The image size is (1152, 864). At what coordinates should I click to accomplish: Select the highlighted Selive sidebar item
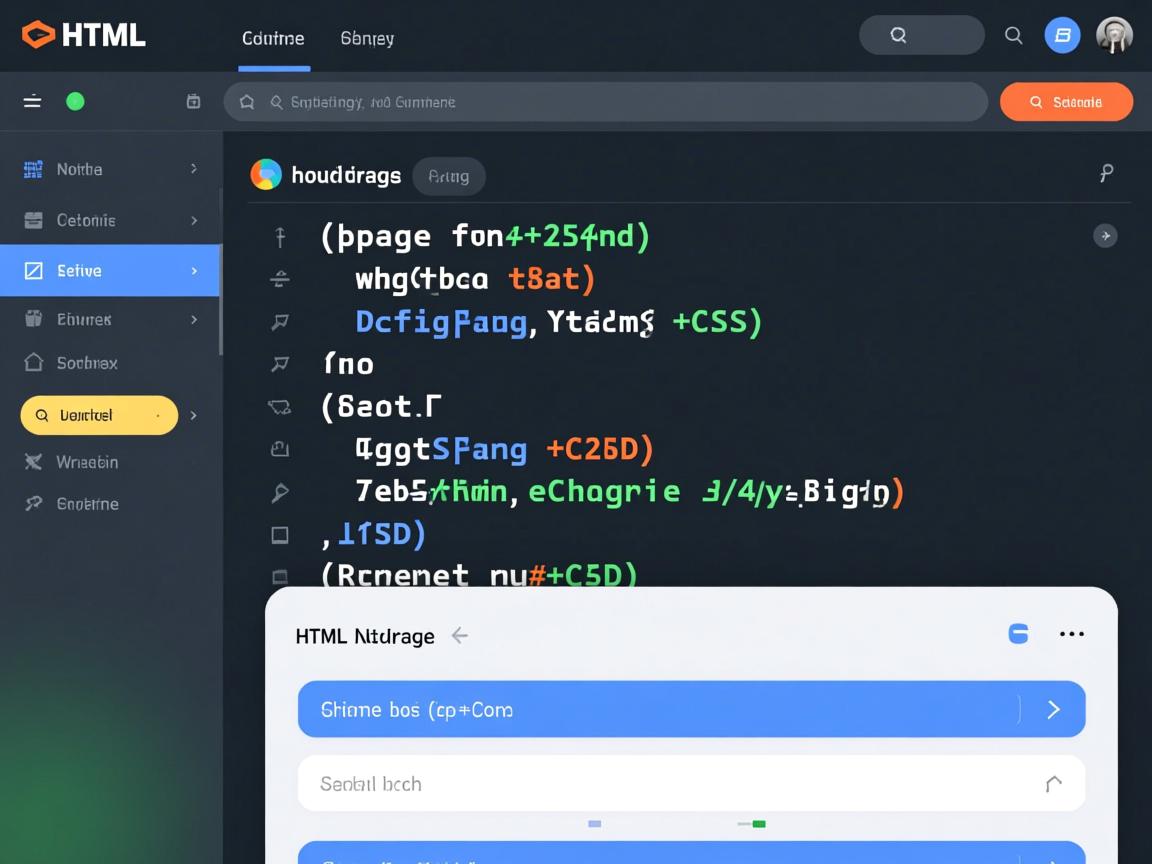coord(110,271)
